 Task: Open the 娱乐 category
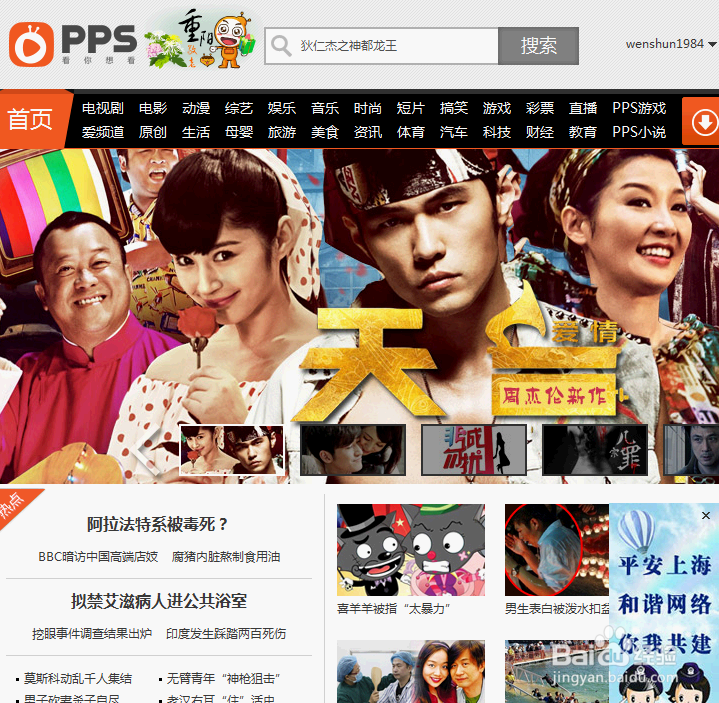pos(282,108)
